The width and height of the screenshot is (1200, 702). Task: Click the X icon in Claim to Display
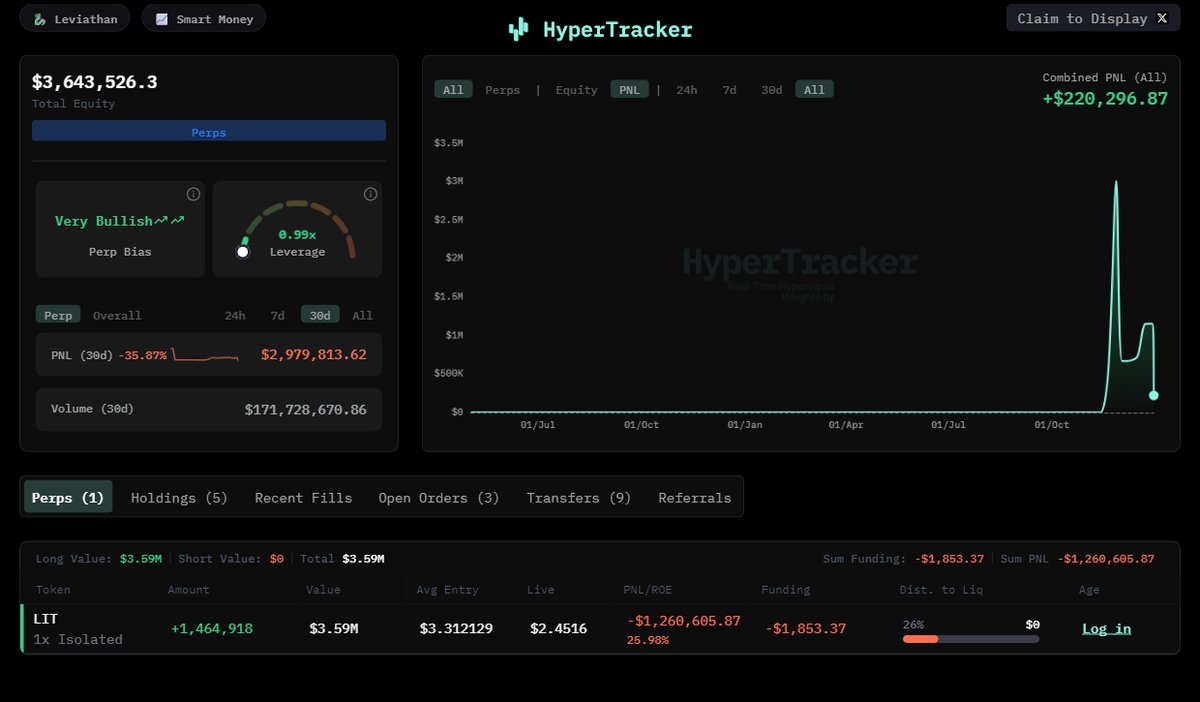tap(1161, 18)
